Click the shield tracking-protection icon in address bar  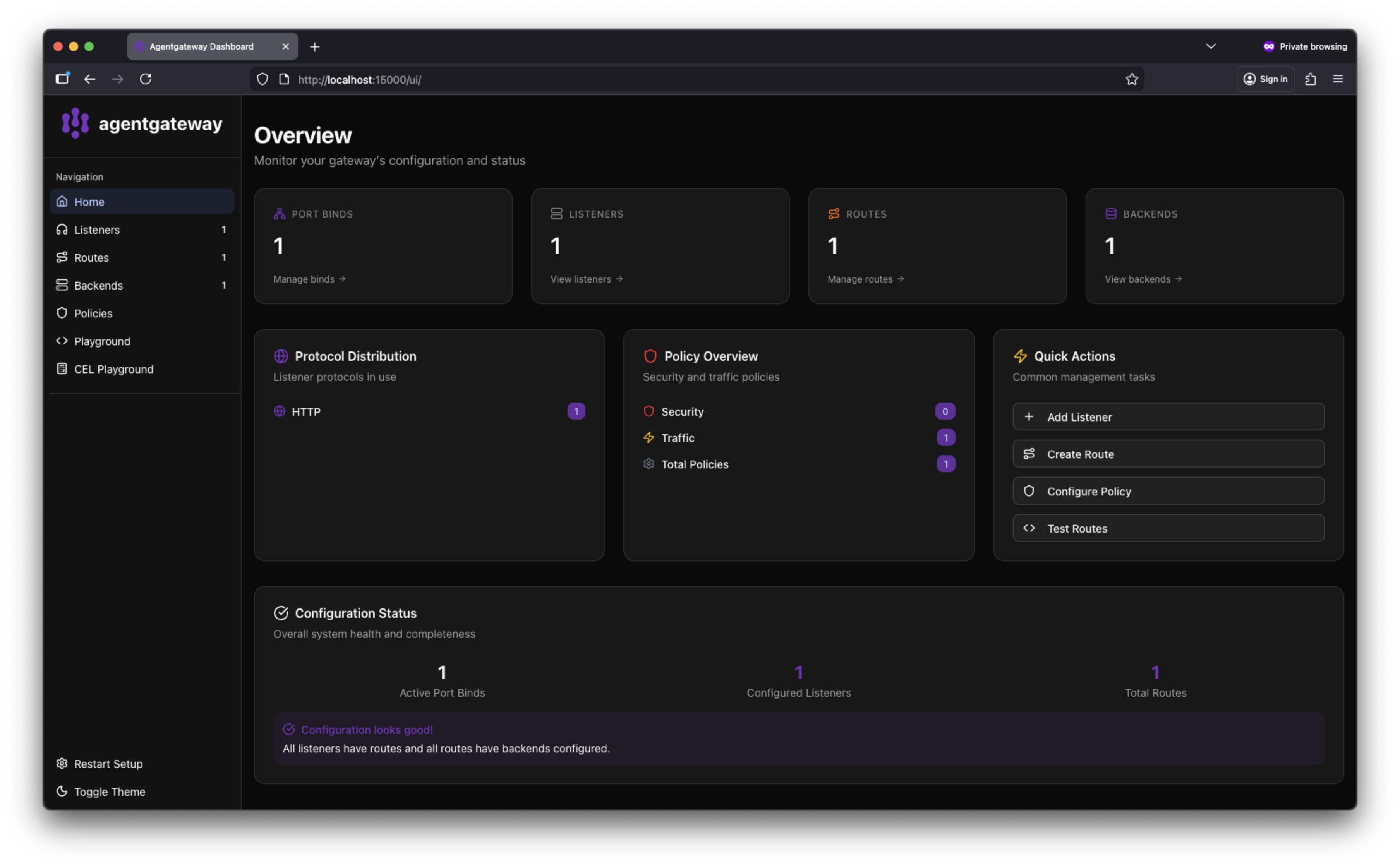click(x=262, y=79)
